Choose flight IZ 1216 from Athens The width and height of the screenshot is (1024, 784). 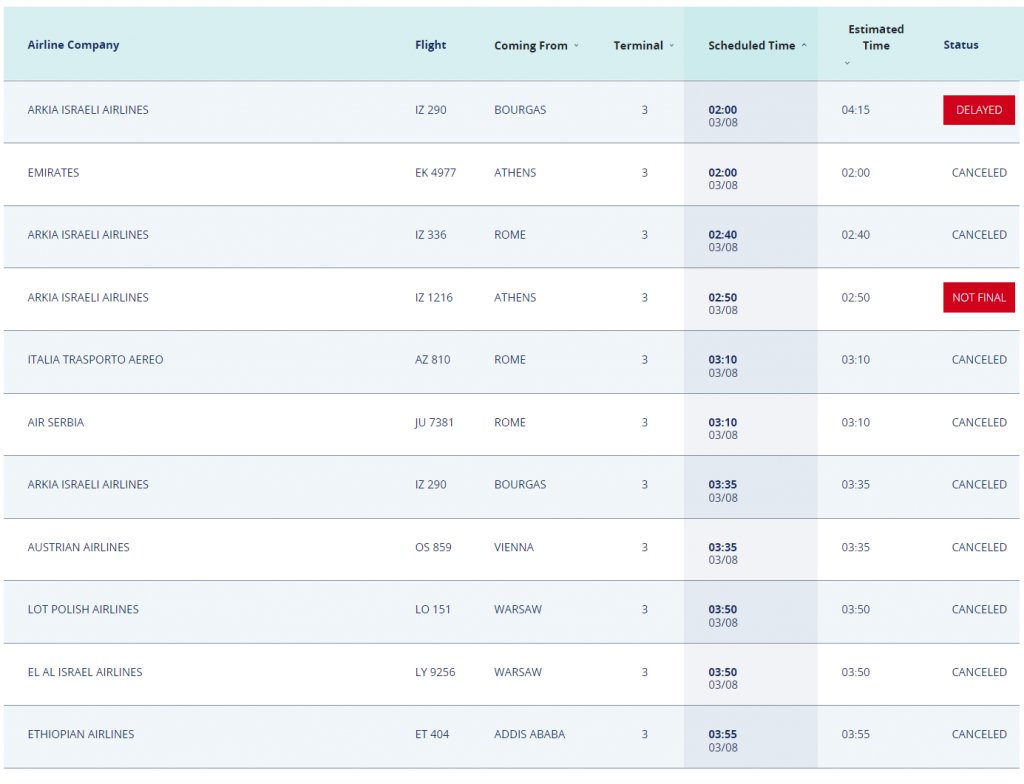434,297
